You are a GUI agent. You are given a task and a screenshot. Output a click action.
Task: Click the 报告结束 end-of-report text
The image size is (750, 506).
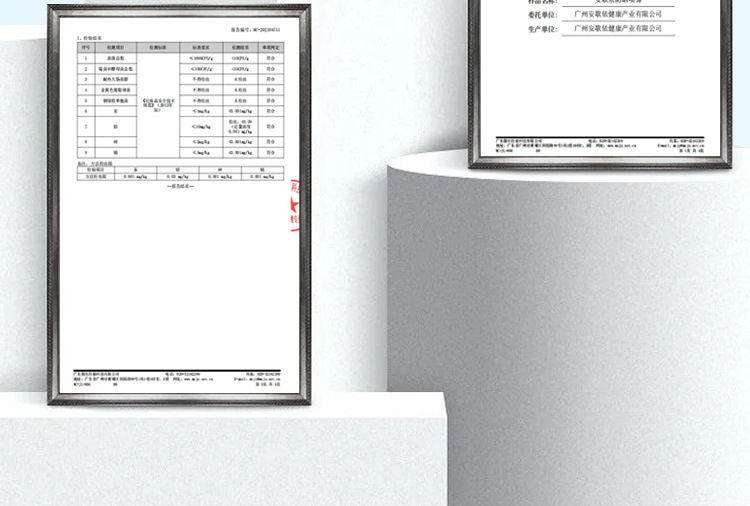click(179, 186)
